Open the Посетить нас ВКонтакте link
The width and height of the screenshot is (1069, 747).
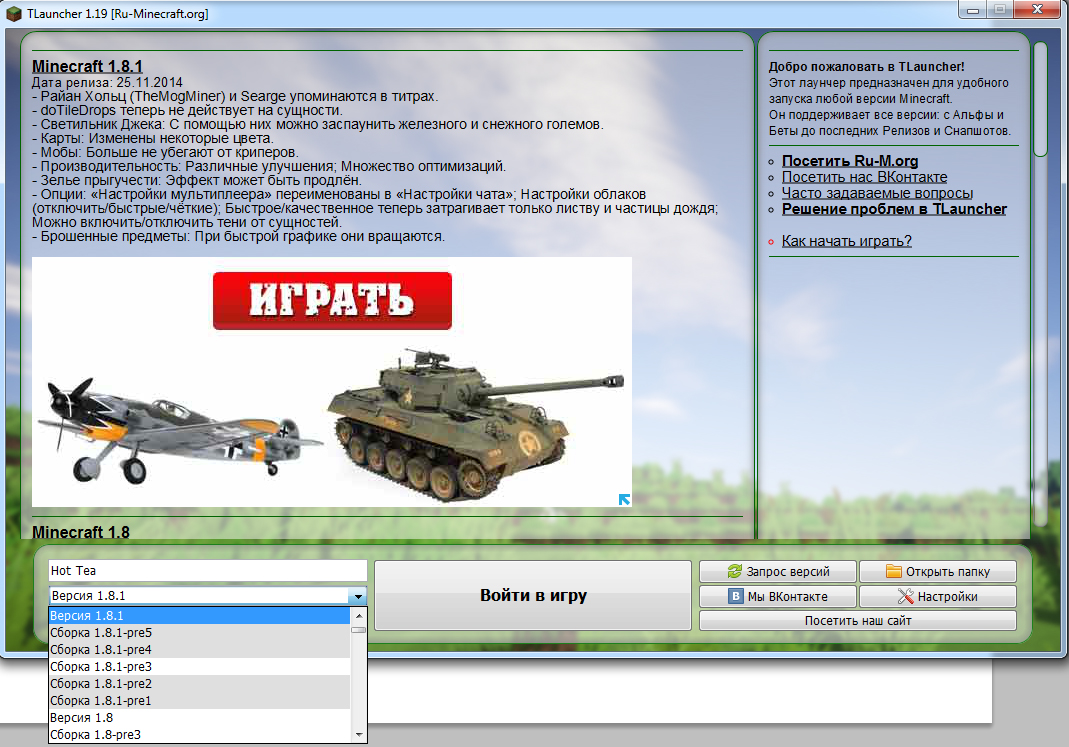click(864, 177)
